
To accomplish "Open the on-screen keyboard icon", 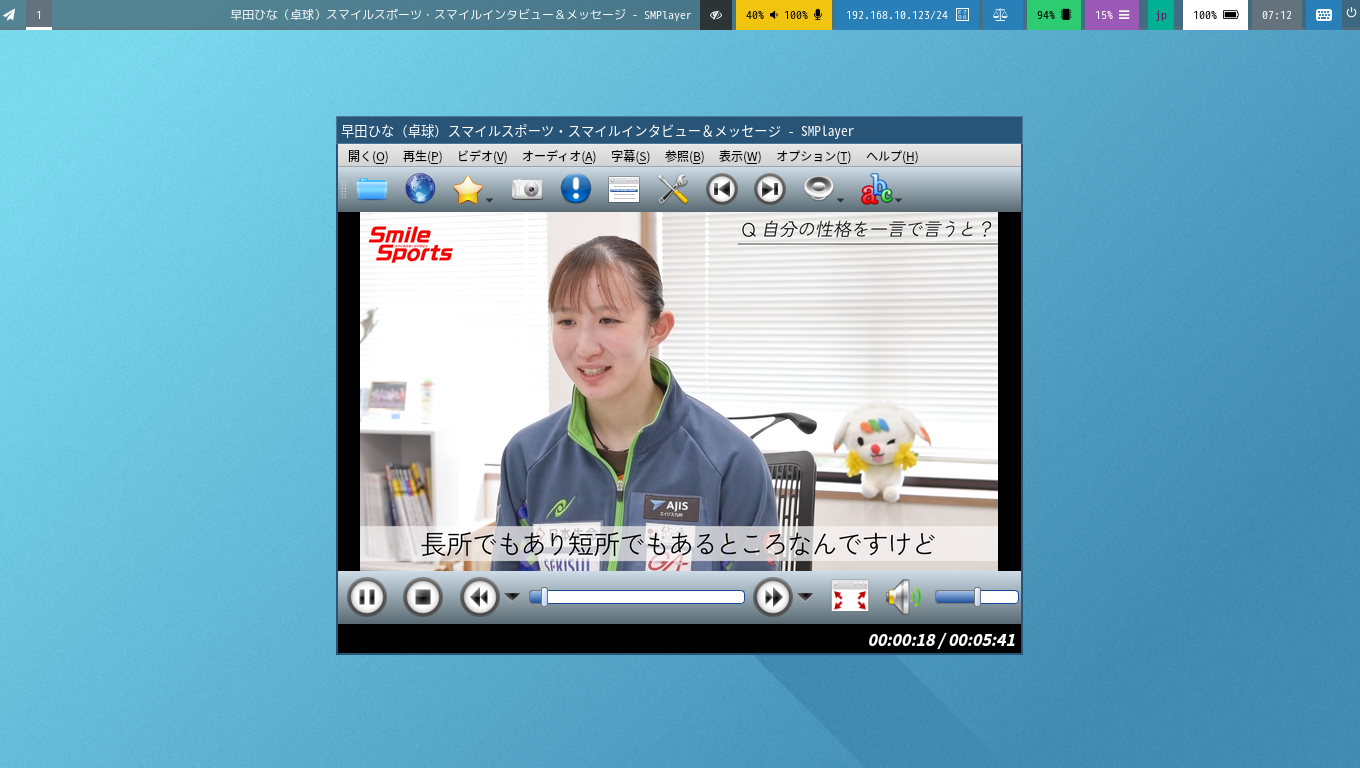I will [x=1323, y=15].
